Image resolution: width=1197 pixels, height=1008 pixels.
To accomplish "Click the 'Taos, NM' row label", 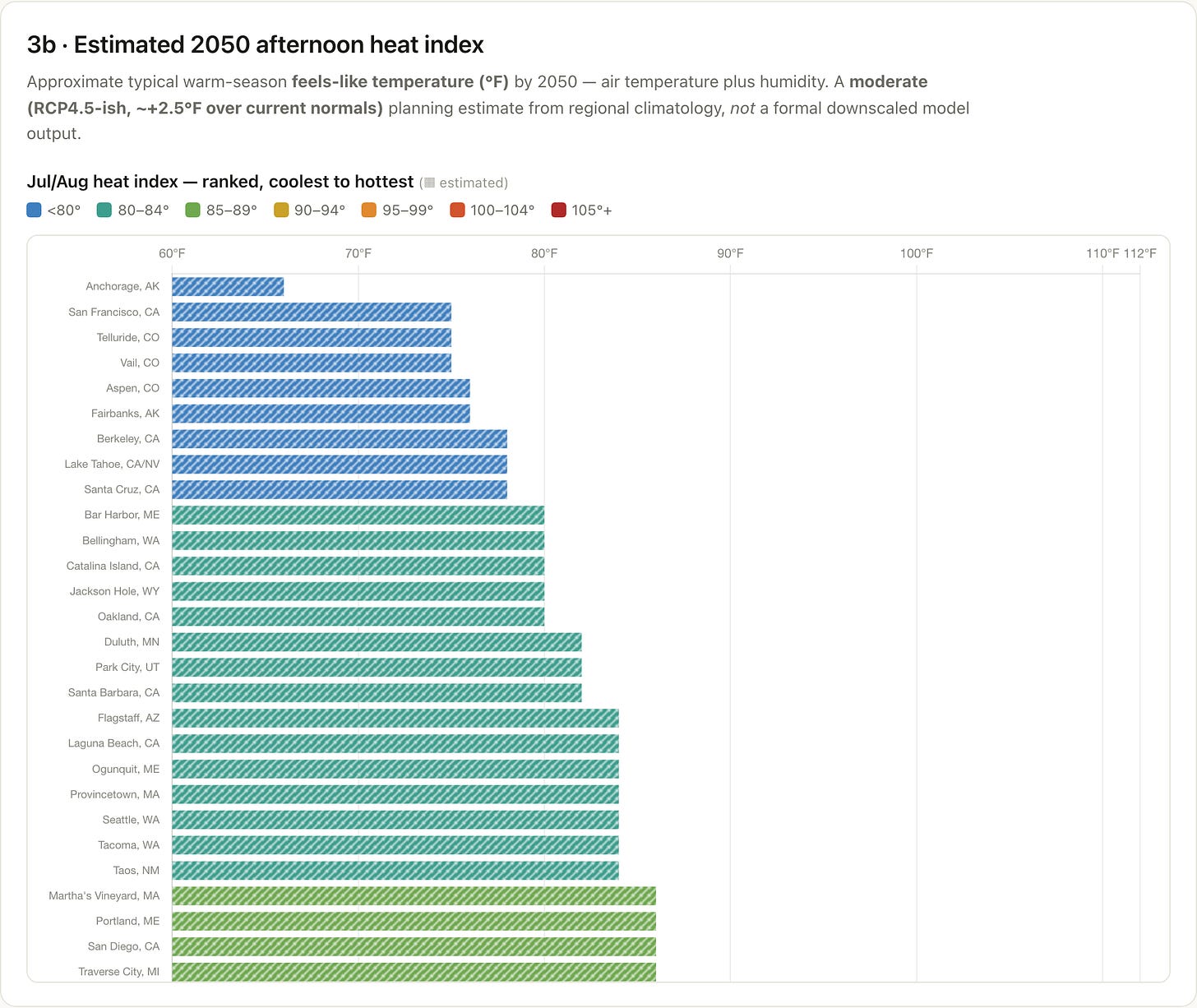I will [136, 871].
